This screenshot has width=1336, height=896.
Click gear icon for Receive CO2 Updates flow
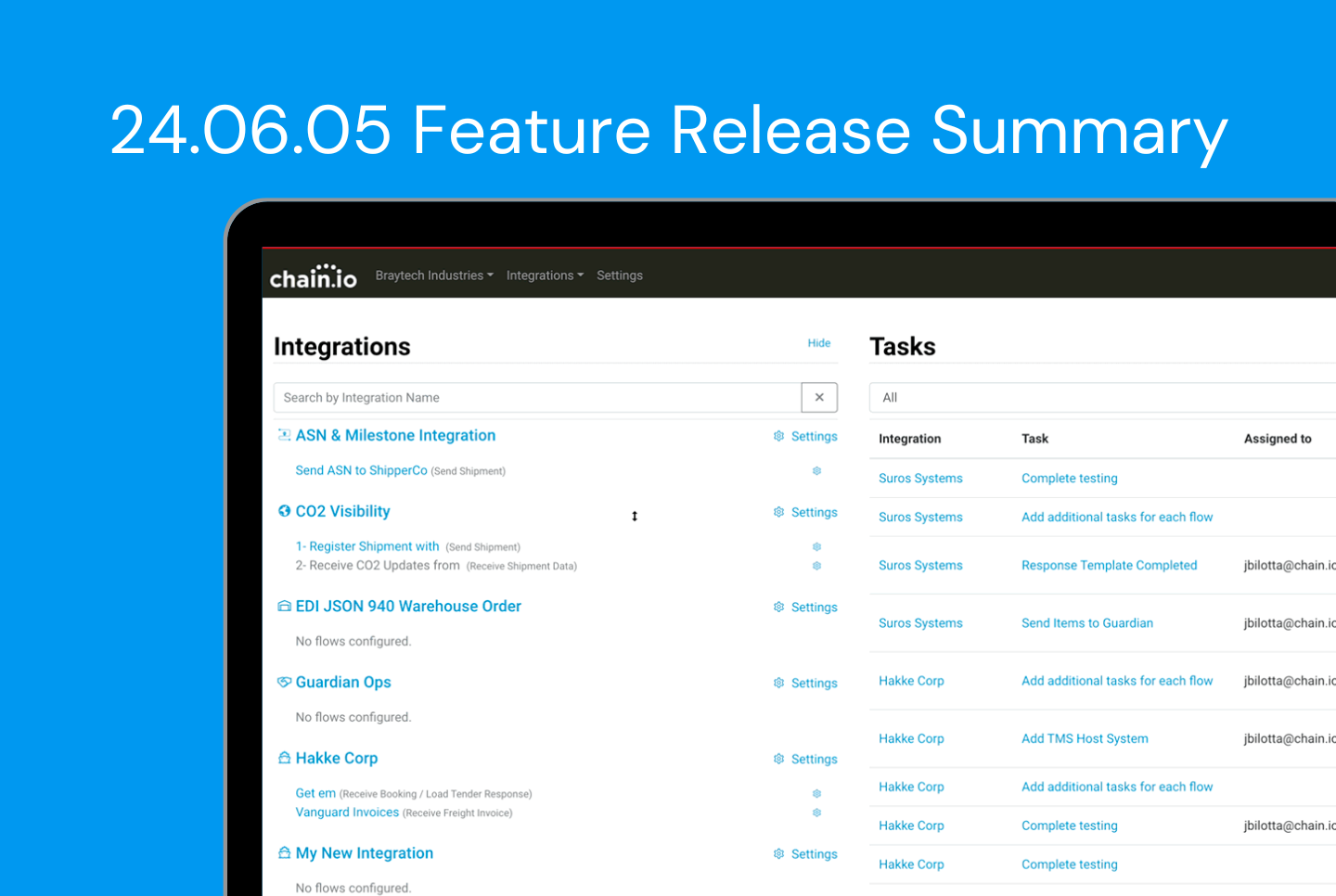click(x=817, y=566)
